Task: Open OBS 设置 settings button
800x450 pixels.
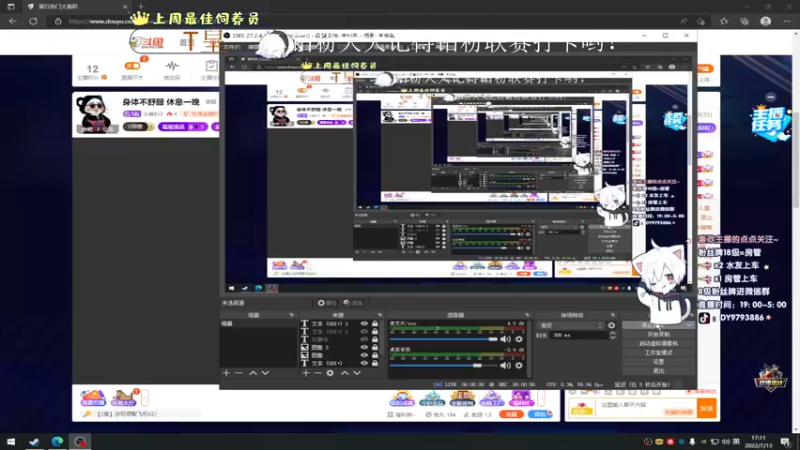Action: pos(658,362)
